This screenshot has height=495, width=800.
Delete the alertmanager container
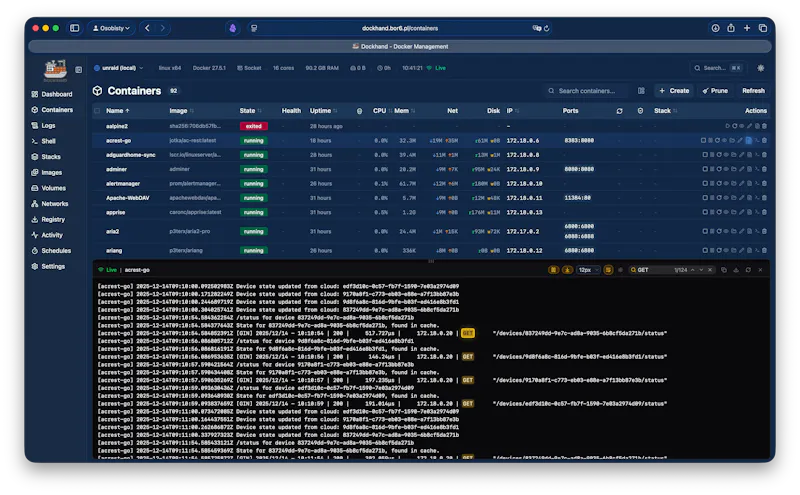coord(764,183)
